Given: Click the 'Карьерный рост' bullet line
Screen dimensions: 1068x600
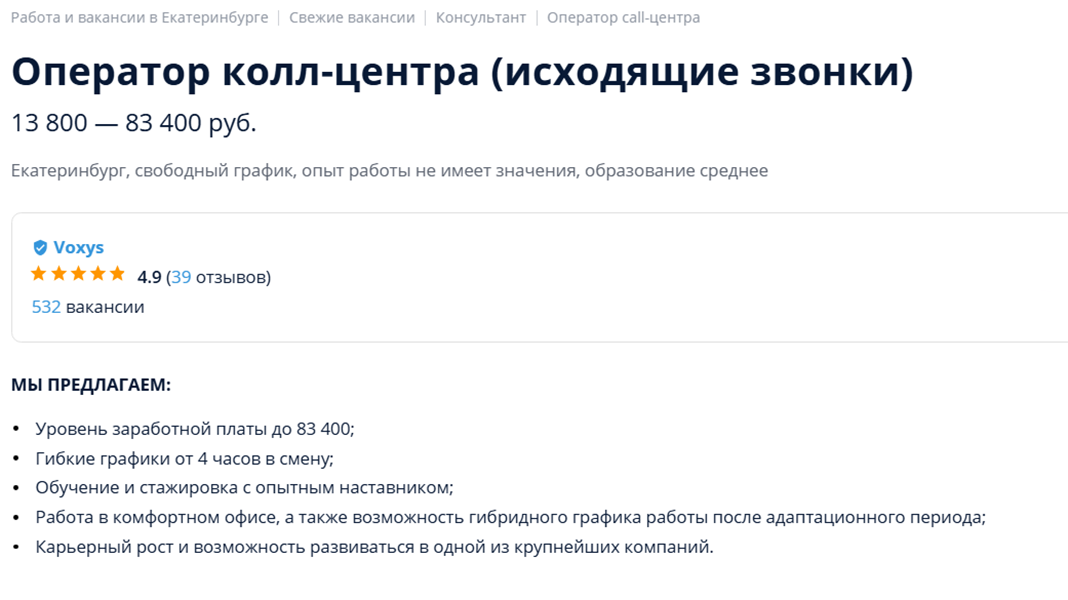Looking at the screenshot, I should [375, 547].
